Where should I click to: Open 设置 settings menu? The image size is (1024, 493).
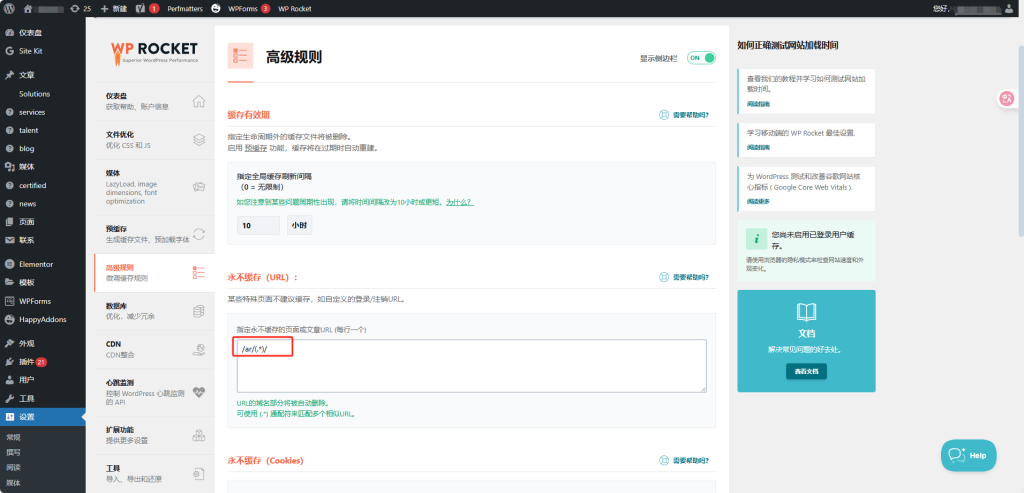[x=42, y=417]
